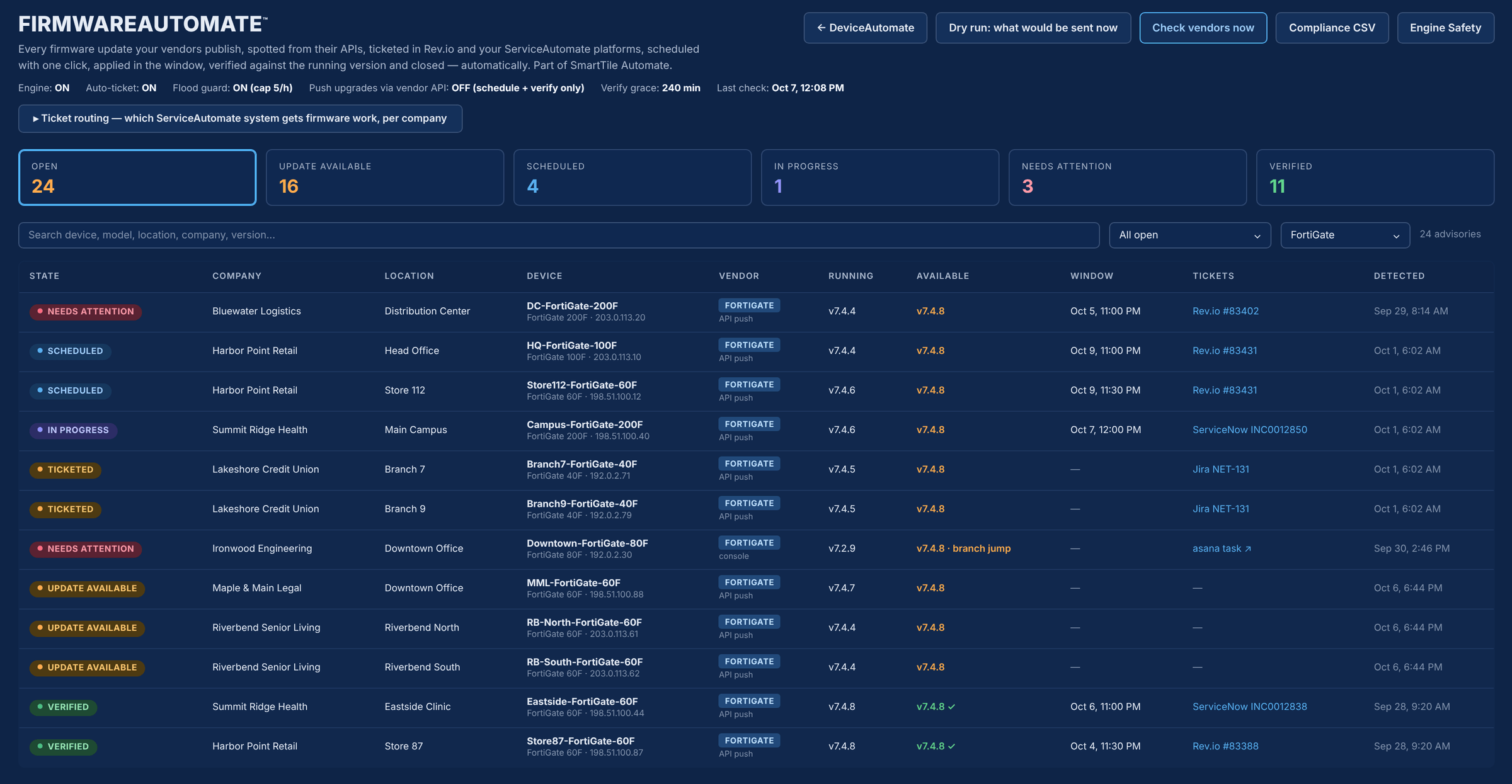Viewport: 1512px width, 784px height.
Task: Open the All open state dropdown
Action: pyautogui.click(x=1189, y=235)
